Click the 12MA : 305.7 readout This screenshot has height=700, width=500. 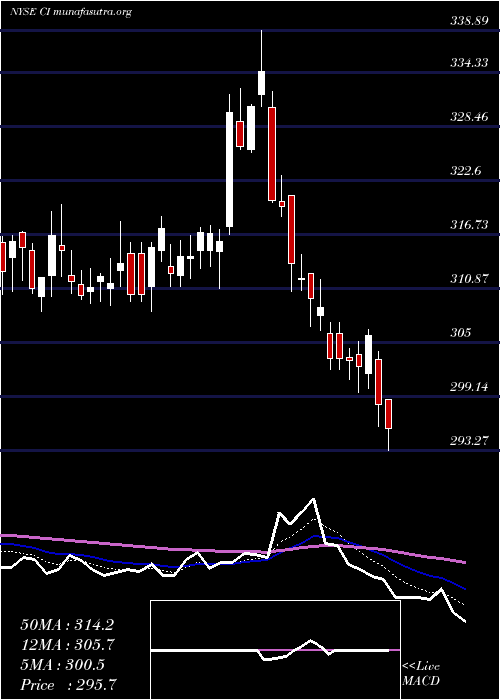click(x=68, y=645)
